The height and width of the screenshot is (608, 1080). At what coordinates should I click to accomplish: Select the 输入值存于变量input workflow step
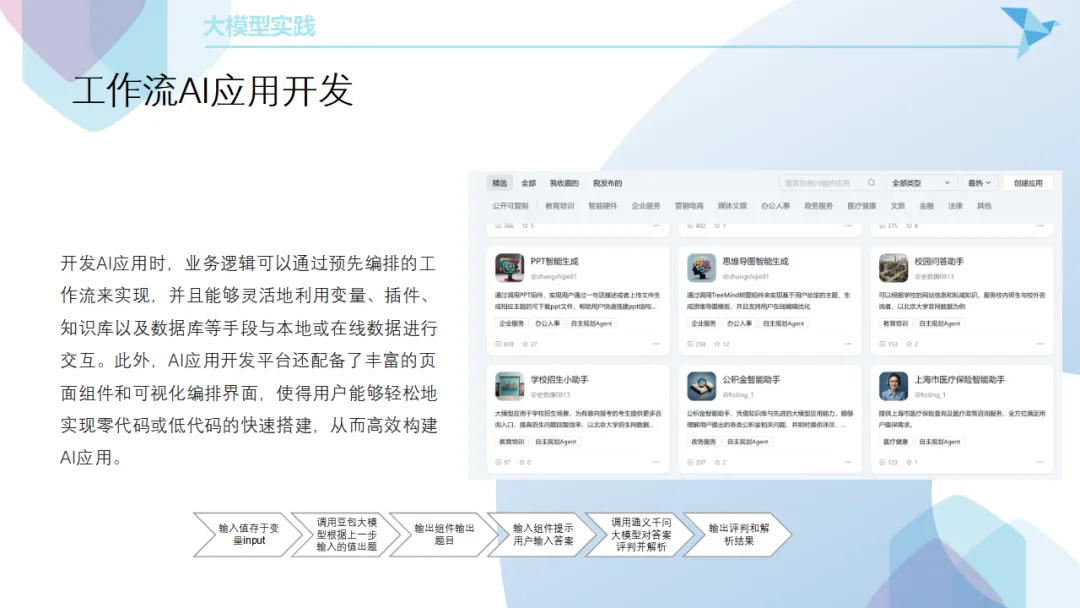248,534
